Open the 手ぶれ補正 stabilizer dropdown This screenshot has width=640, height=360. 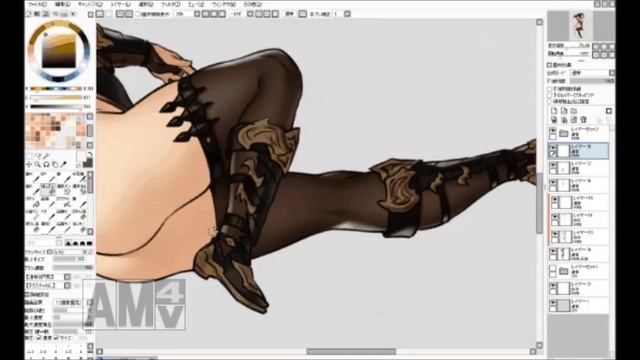347,14
